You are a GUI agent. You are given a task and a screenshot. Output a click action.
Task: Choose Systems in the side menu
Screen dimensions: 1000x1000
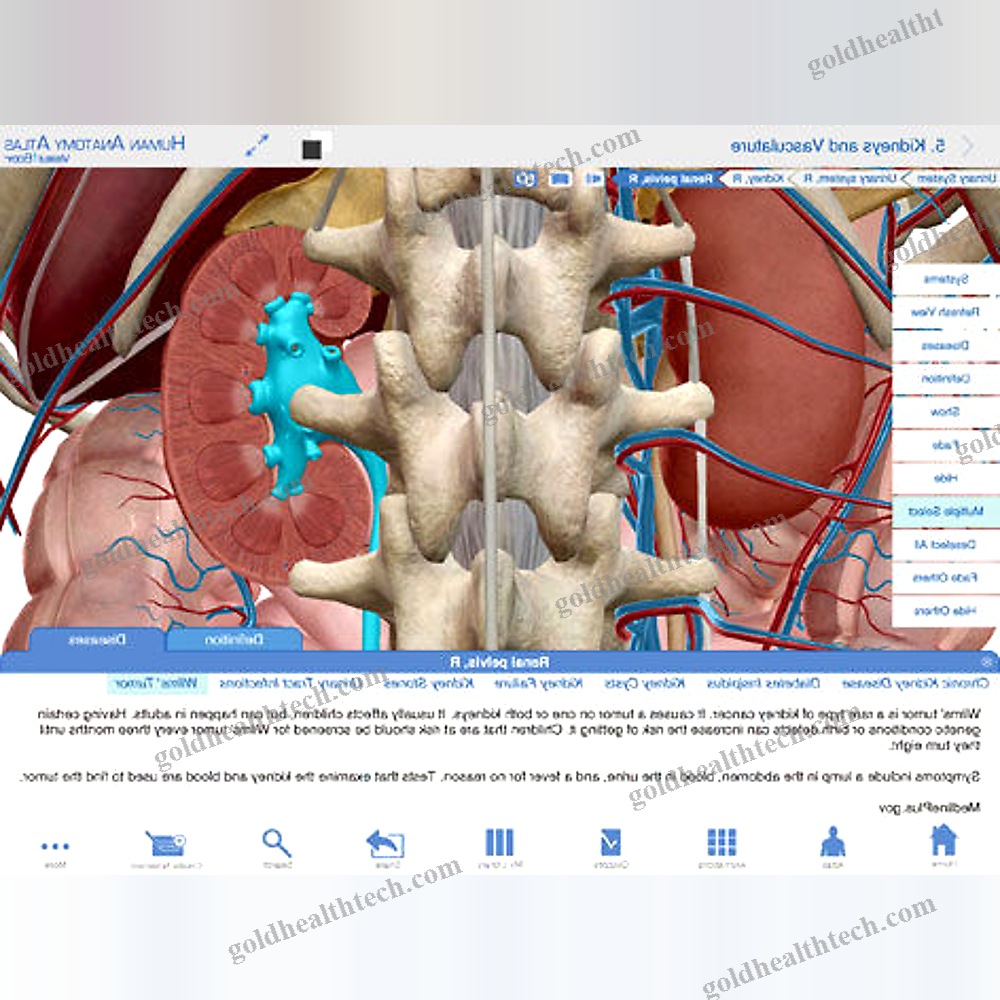(x=945, y=279)
